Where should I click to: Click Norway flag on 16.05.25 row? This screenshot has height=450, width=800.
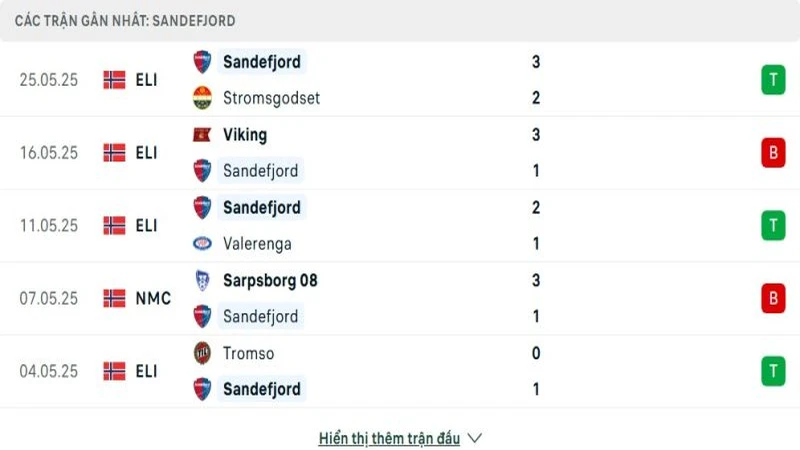(114, 152)
